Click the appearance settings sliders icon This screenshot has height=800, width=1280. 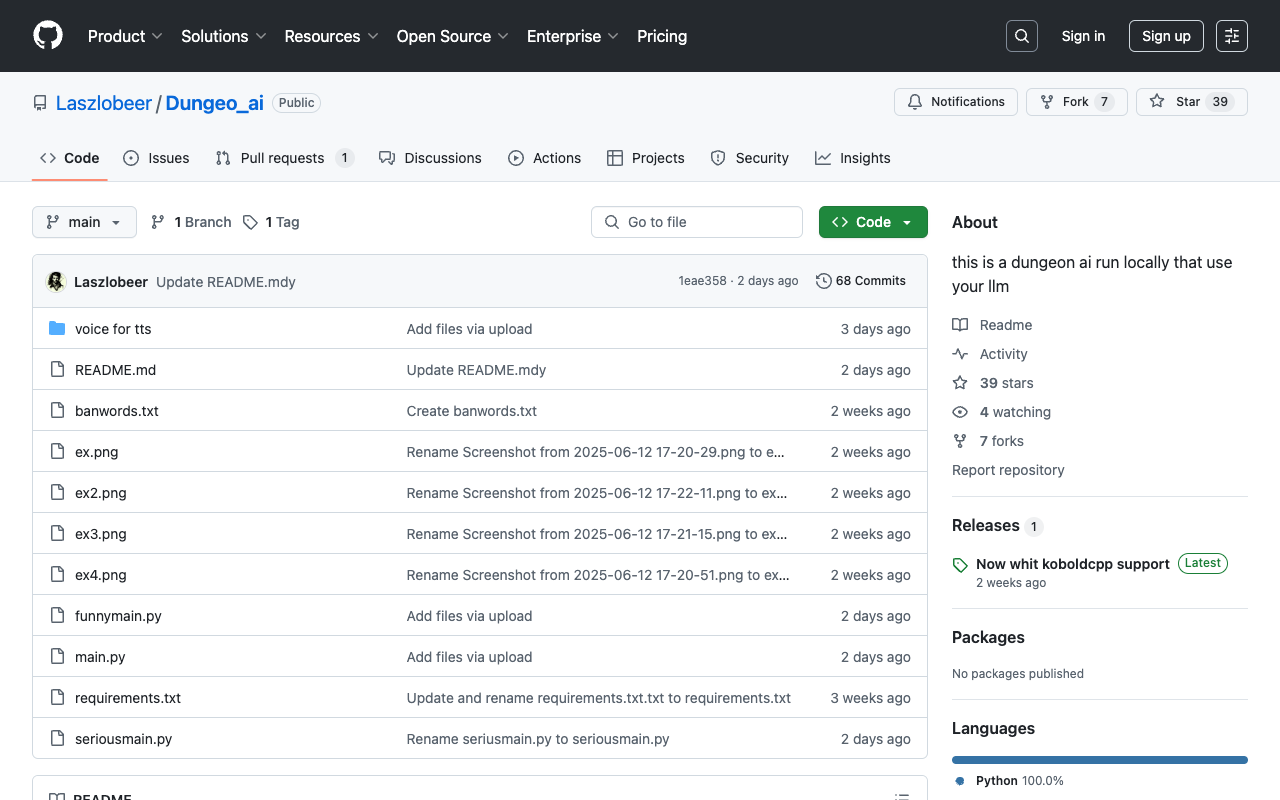click(1232, 36)
